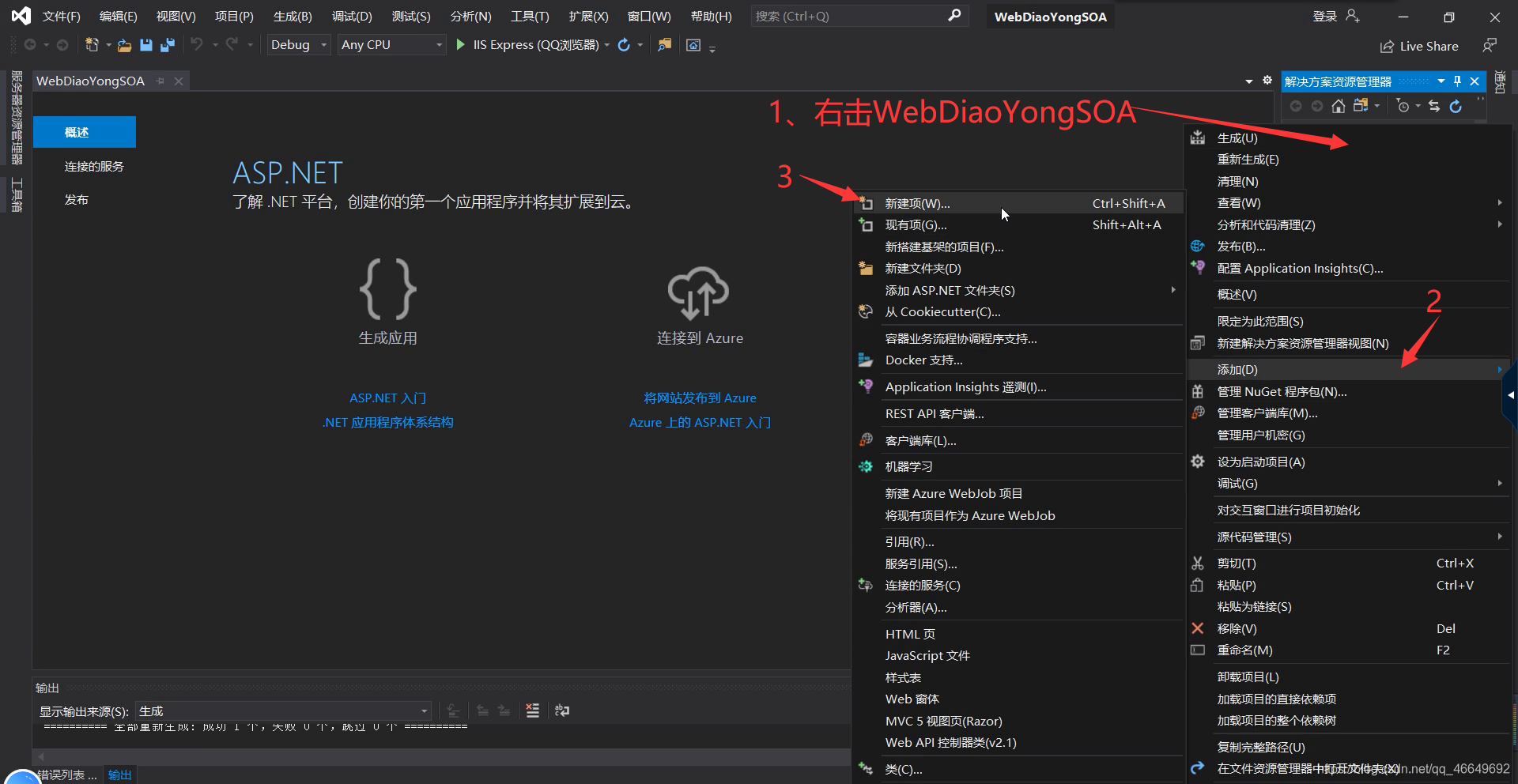1518x784 pixels.
Task: Click the browser Refresh toolbar icon
Action: (x=624, y=45)
